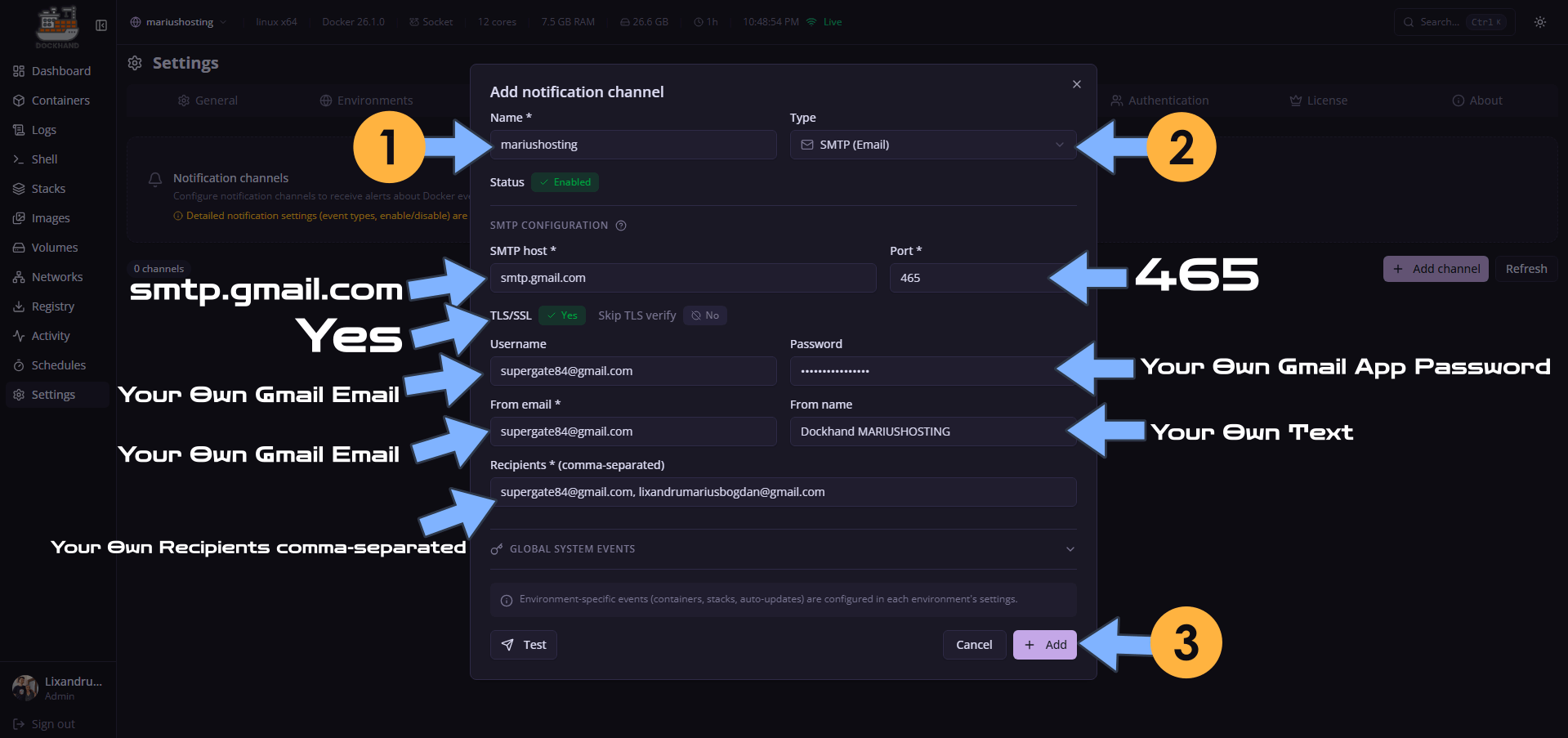
Task: Enable Skip TLS verify
Action: (x=704, y=315)
